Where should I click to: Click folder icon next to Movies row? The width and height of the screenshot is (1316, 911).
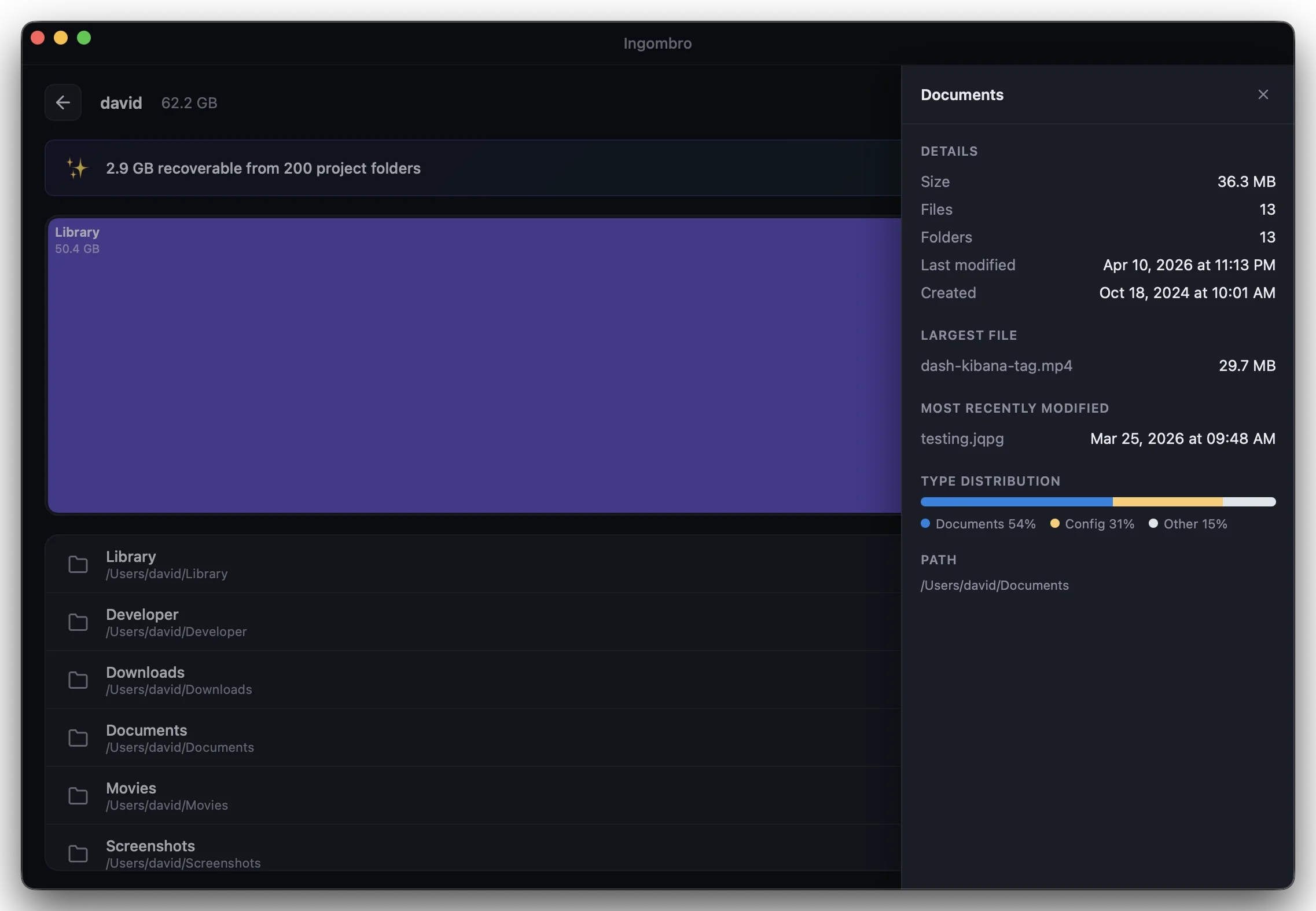pyautogui.click(x=78, y=796)
